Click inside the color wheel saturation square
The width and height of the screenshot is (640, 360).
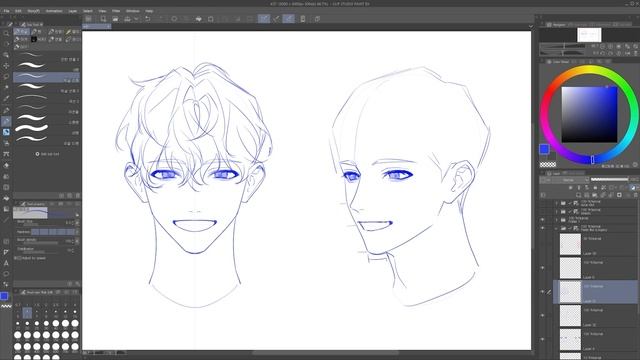coord(589,114)
